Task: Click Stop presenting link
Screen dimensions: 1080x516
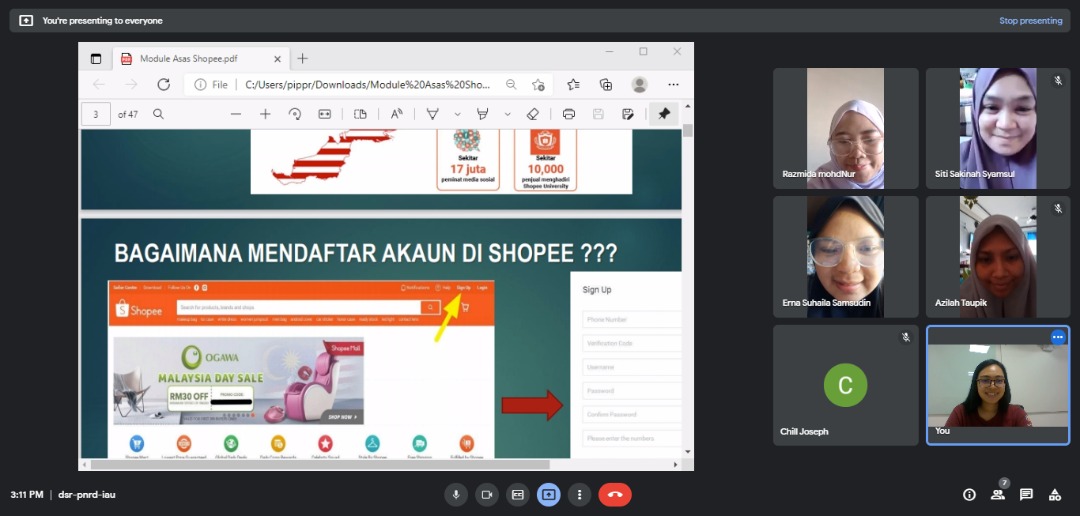Action: [x=1030, y=21]
